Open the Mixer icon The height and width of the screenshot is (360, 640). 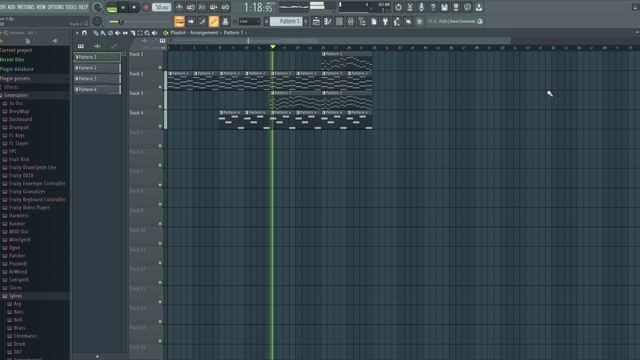351,21
